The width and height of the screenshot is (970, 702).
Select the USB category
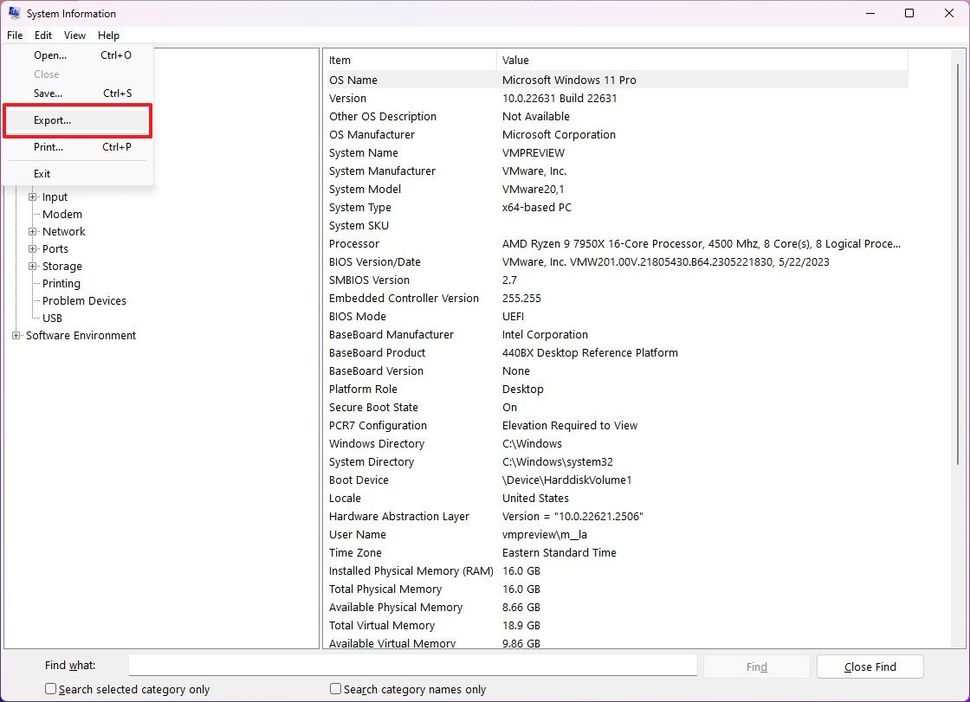52,318
